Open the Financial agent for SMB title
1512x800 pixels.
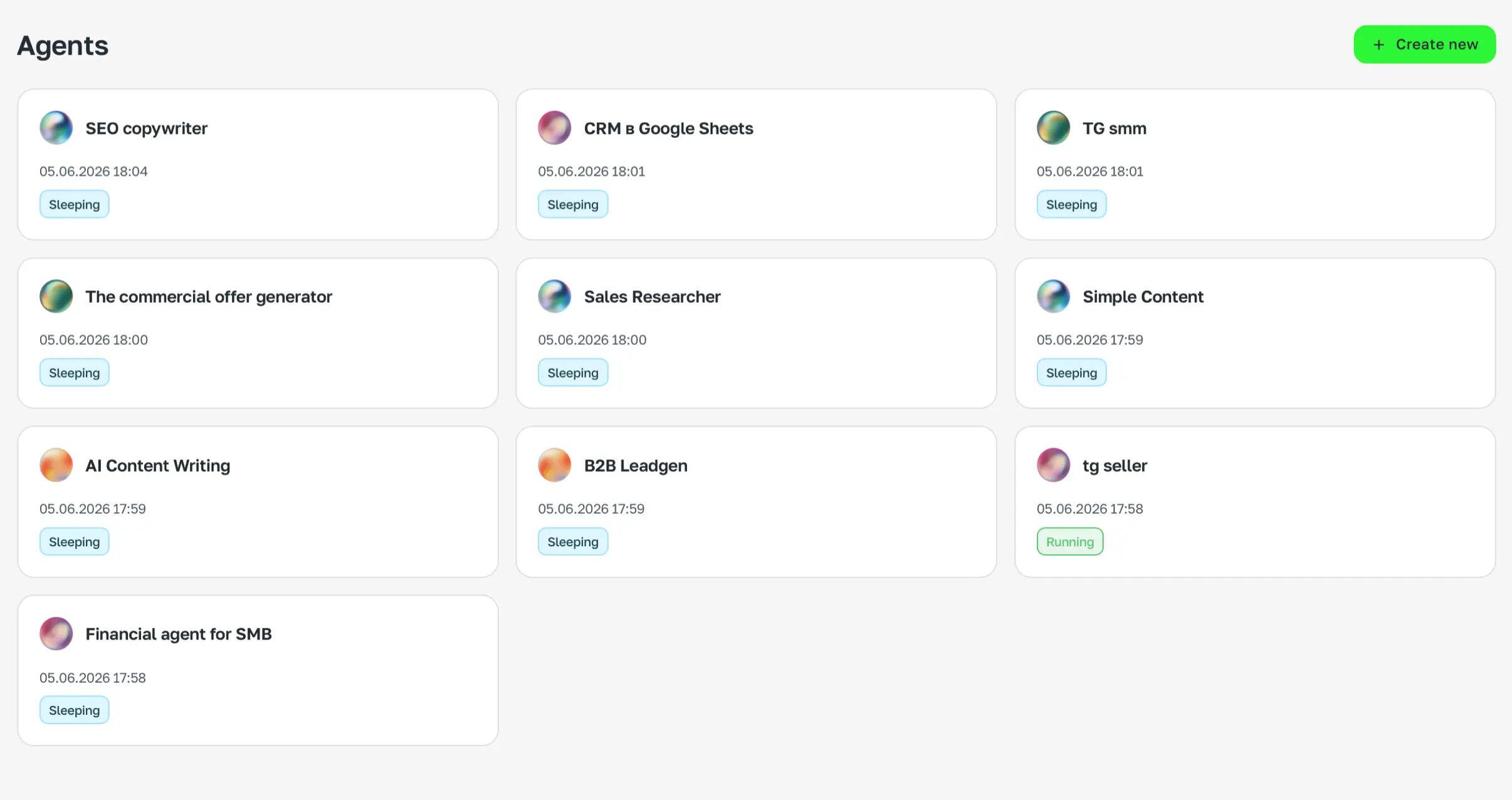coord(179,634)
